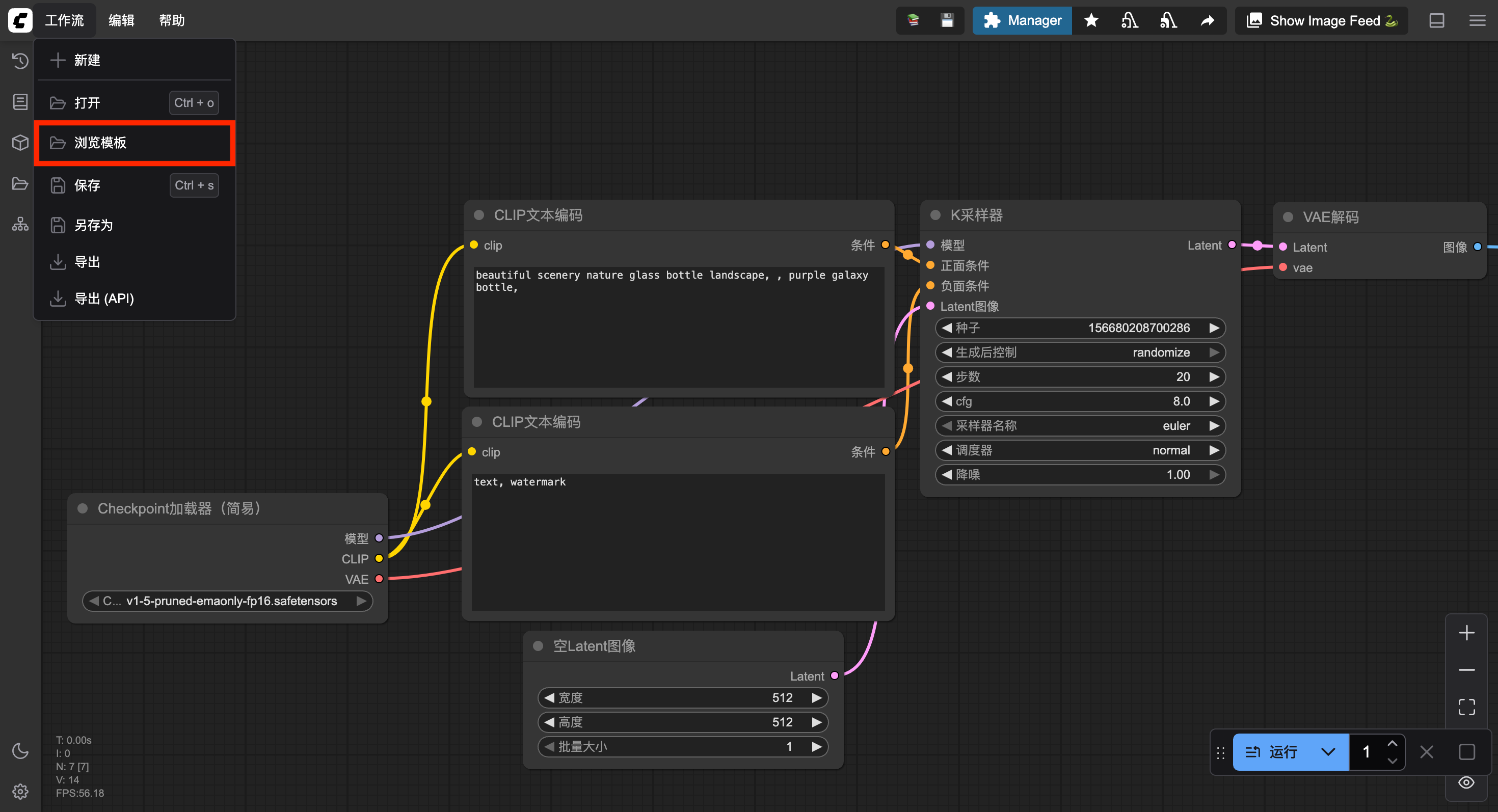1498x812 pixels.
Task: Open the 采样器名称 euler dropdown
Action: [x=1080, y=425]
